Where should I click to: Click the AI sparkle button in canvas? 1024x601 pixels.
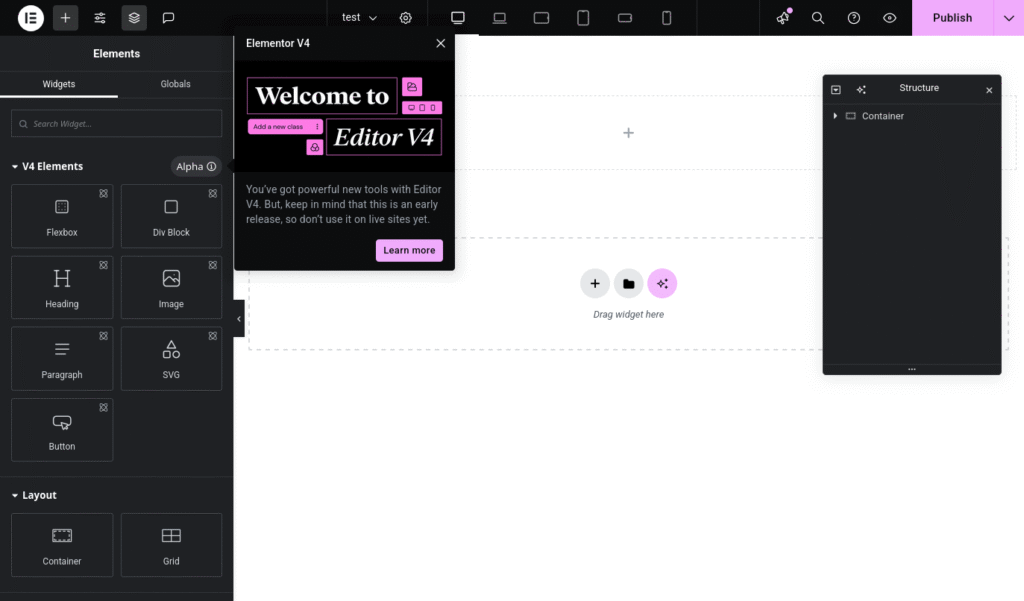point(662,284)
